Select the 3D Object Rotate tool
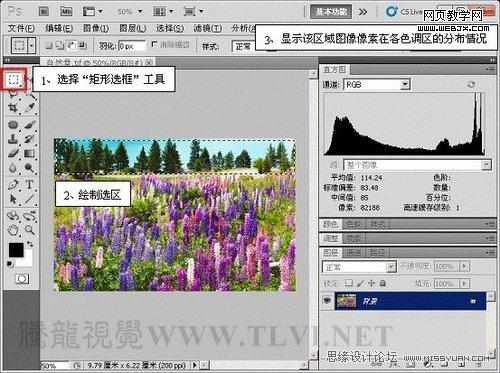This screenshot has height=373, width=500. [x=13, y=216]
